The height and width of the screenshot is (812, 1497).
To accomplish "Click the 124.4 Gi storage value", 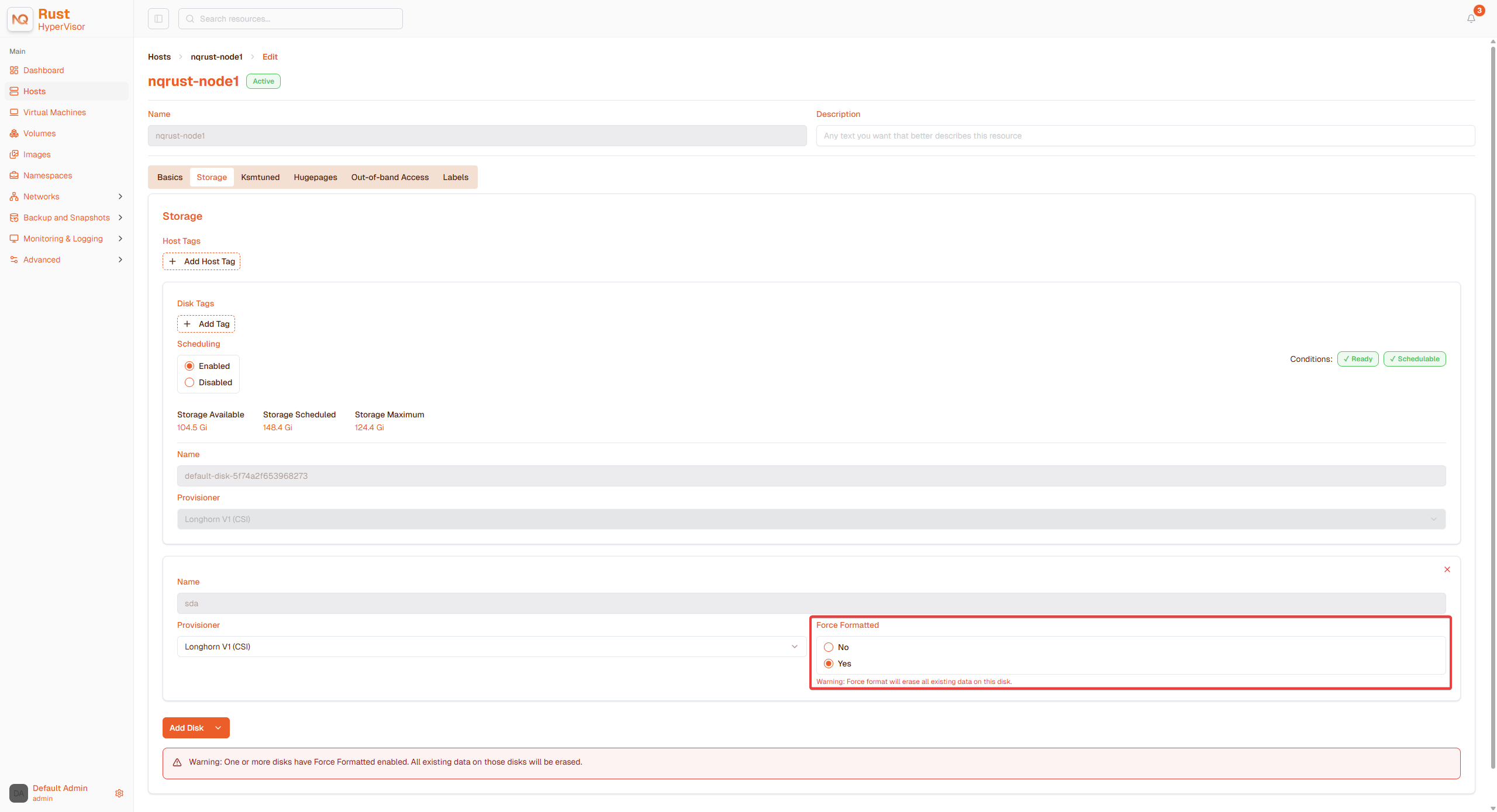I will tap(369, 427).
